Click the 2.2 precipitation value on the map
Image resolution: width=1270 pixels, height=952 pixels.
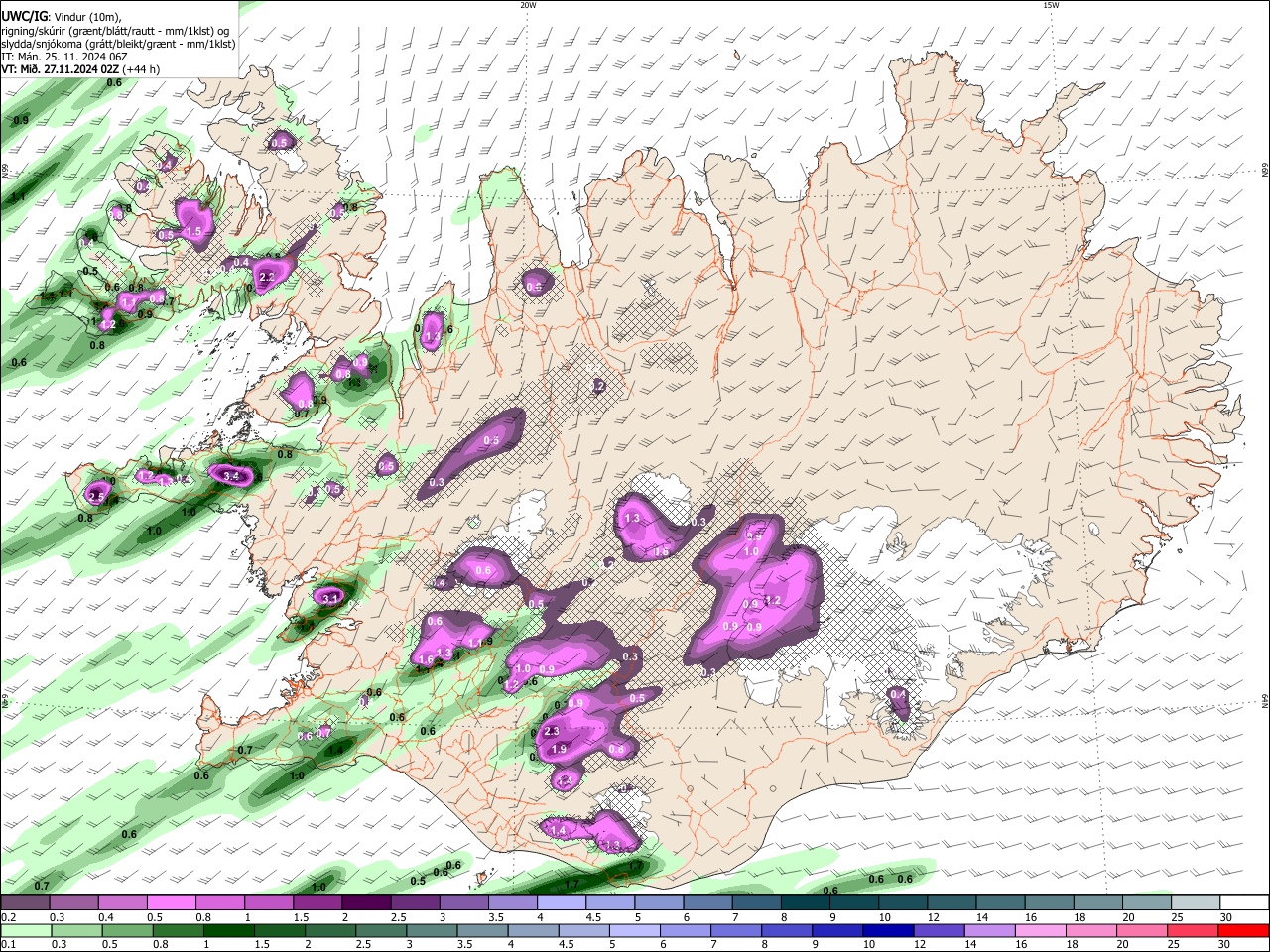(x=266, y=278)
